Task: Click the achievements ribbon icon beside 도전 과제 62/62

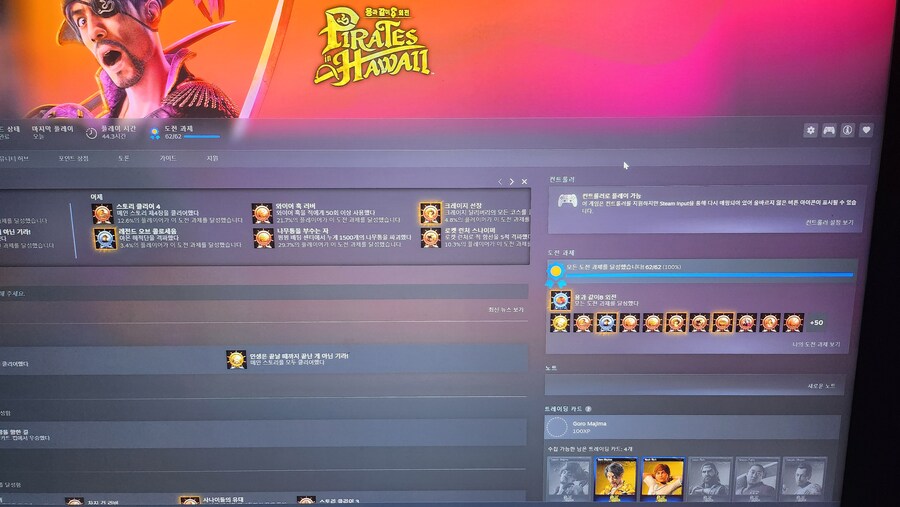Action: pyautogui.click(x=154, y=133)
